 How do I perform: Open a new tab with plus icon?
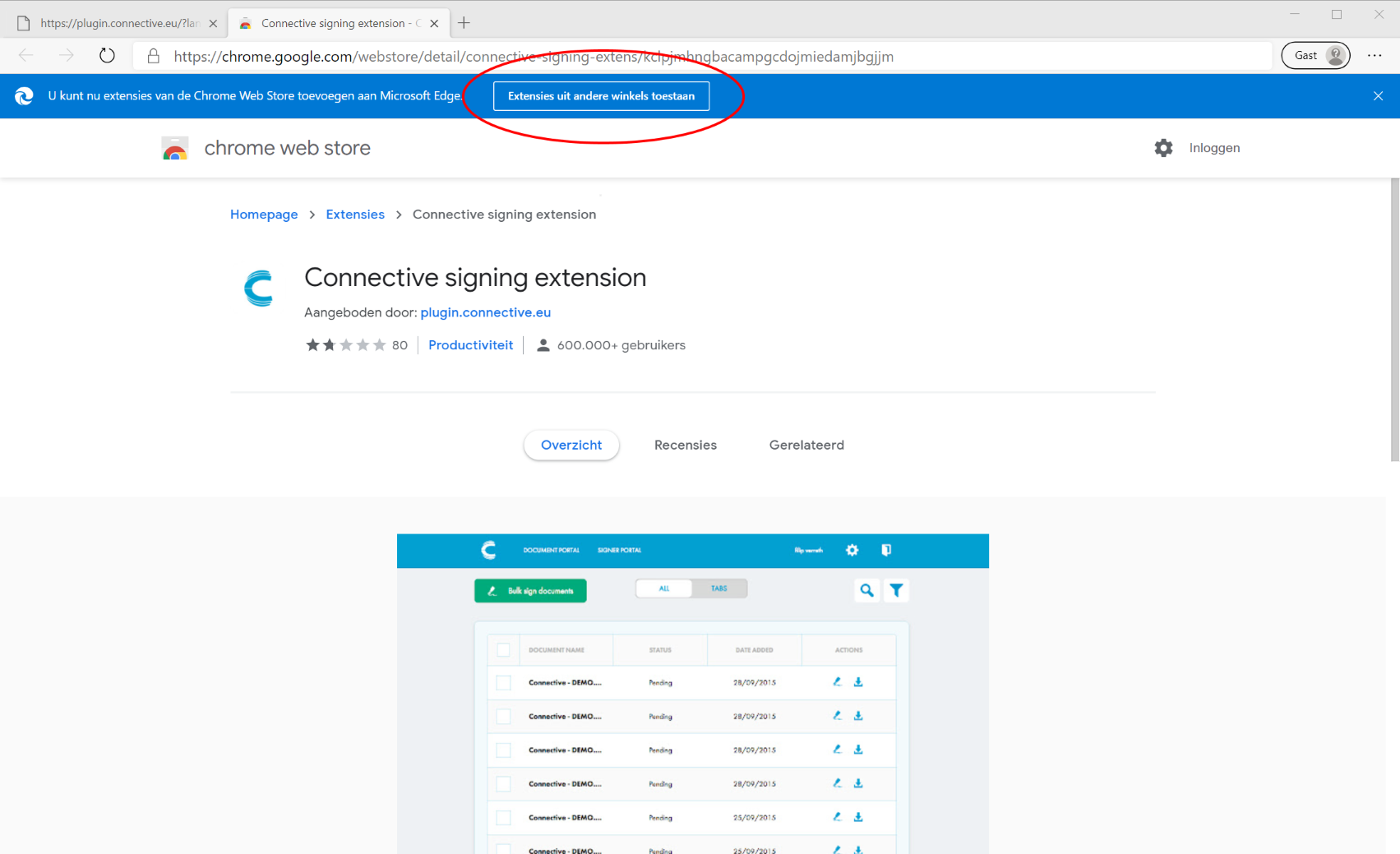click(x=464, y=23)
